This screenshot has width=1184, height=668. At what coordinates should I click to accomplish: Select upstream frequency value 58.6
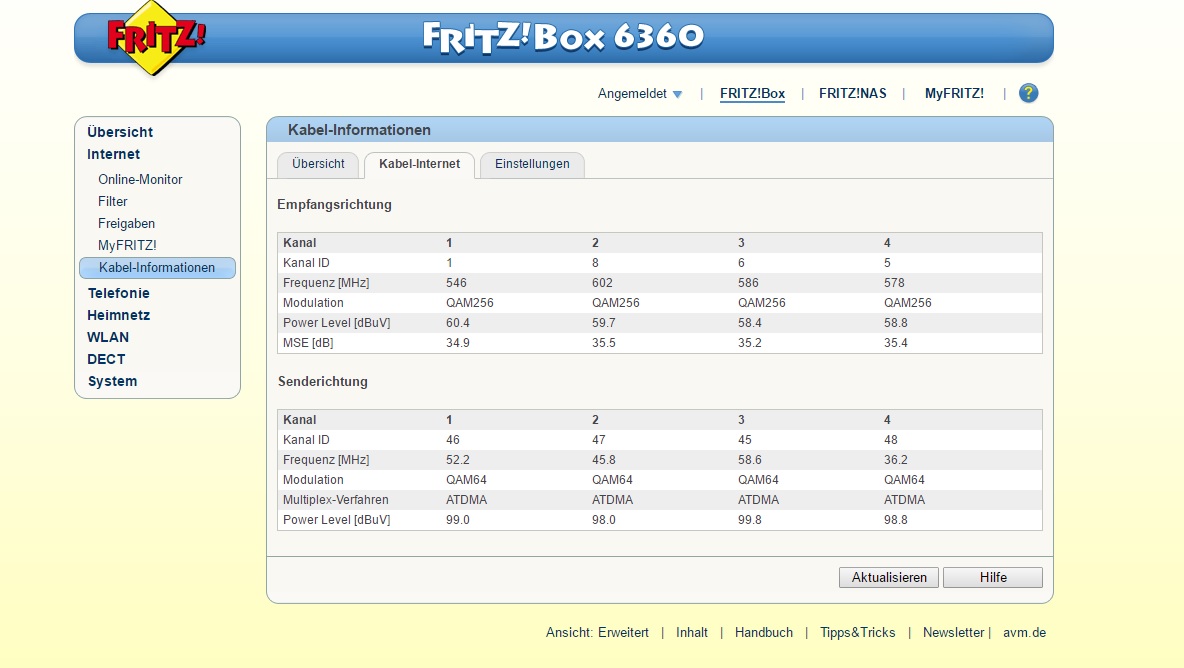point(750,460)
